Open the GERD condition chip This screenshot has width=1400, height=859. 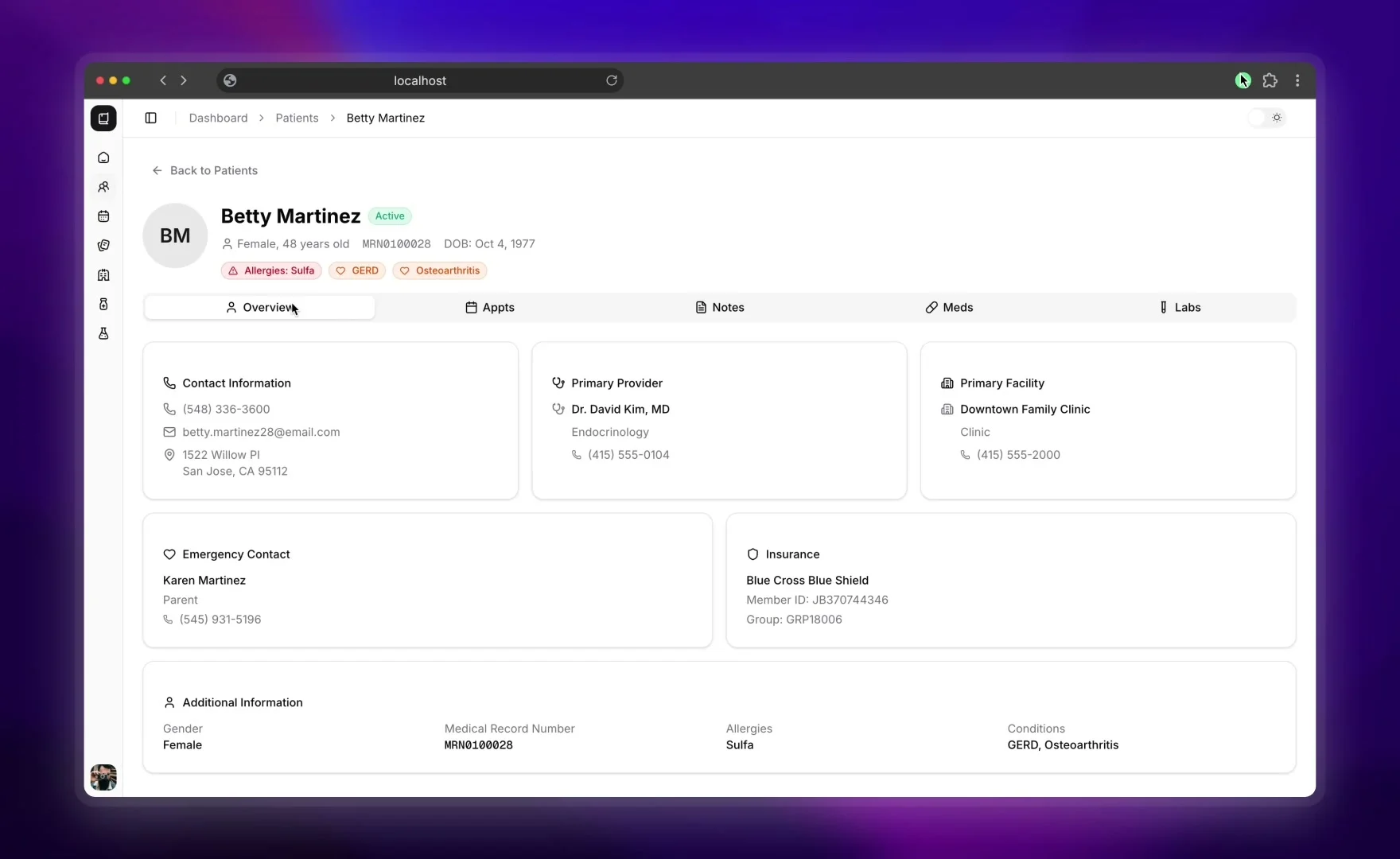pos(356,270)
